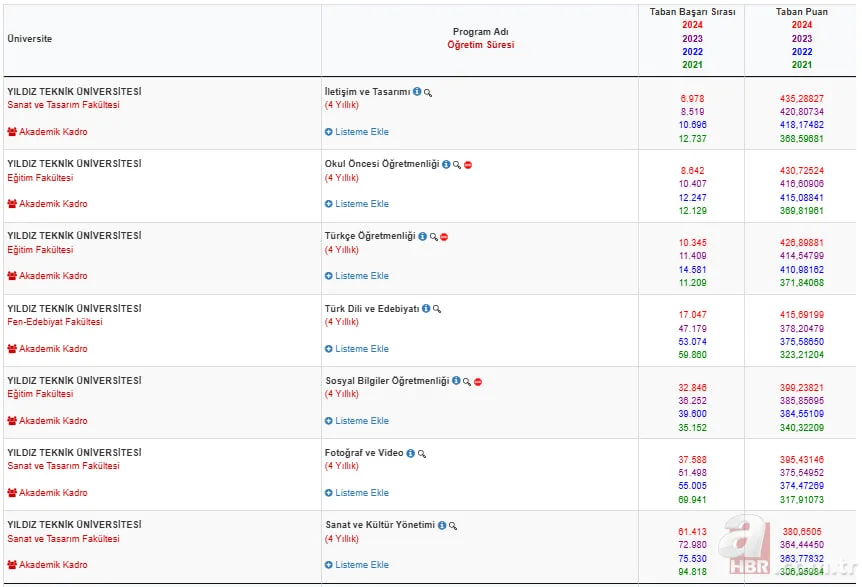
Task: Click the Türk Dili ve Edebiyatı program name
Action: [x=371, y=309]
